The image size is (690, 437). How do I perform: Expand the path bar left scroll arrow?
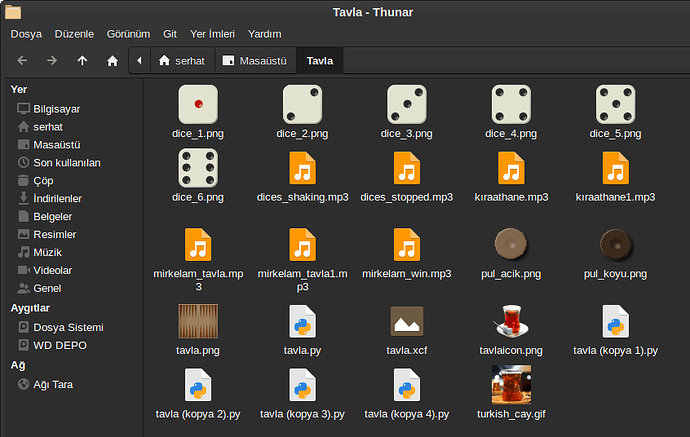coord(139,61)
